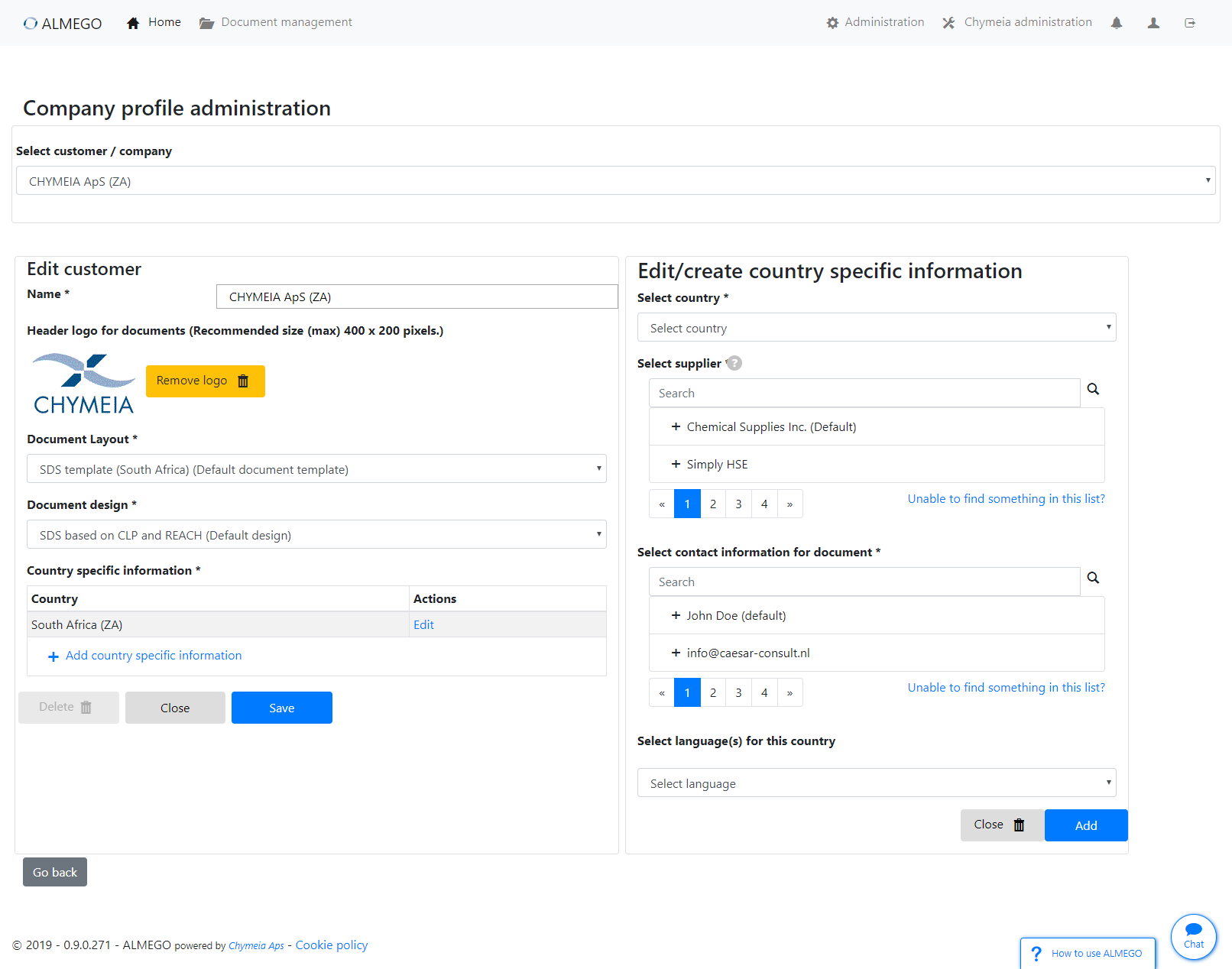Screen dimensions: 1232x969
Task: Click the Save button
Action: [x=282, y=708]
